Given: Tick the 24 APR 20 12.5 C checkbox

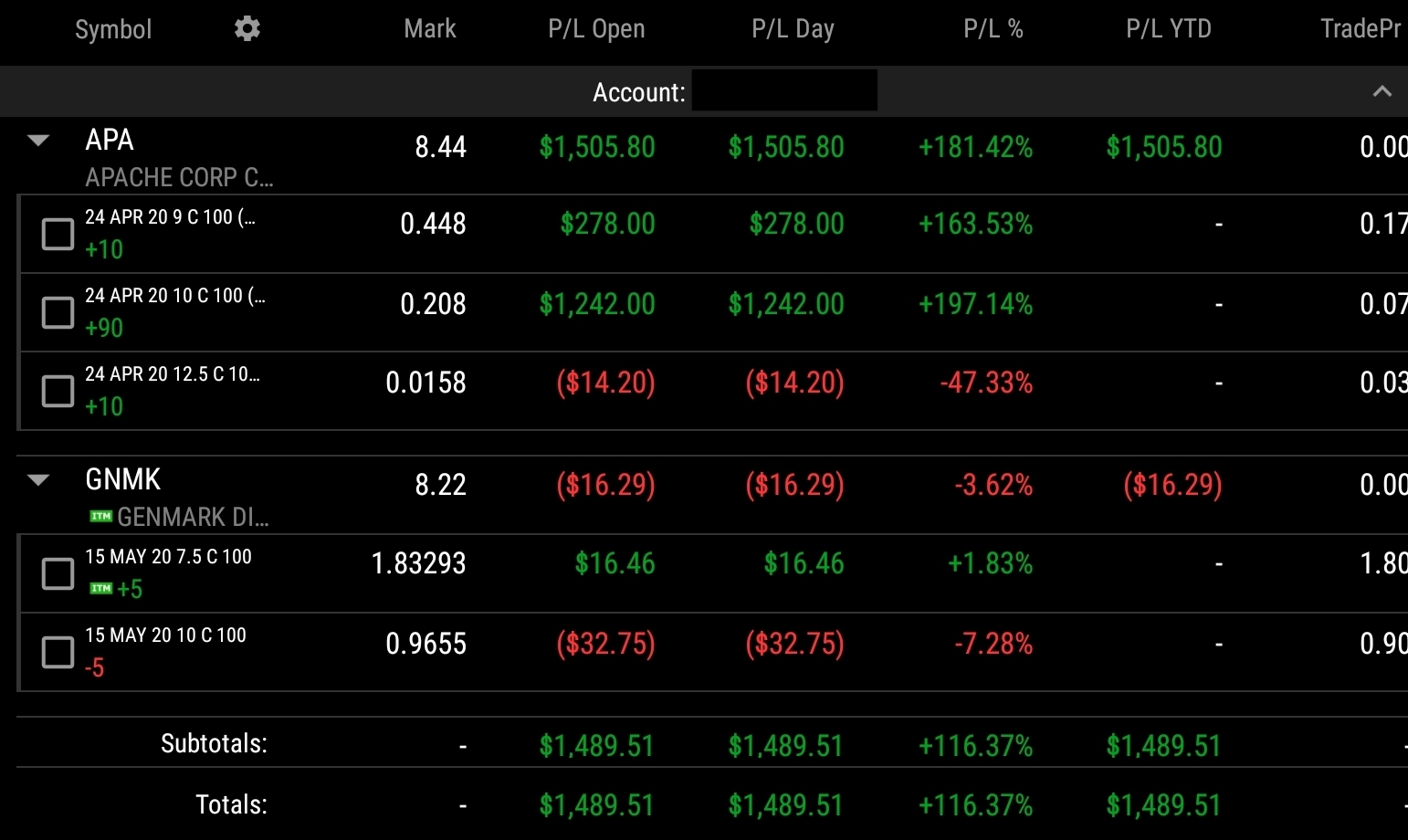Looking at the screenshot, I should click(58, 391).
